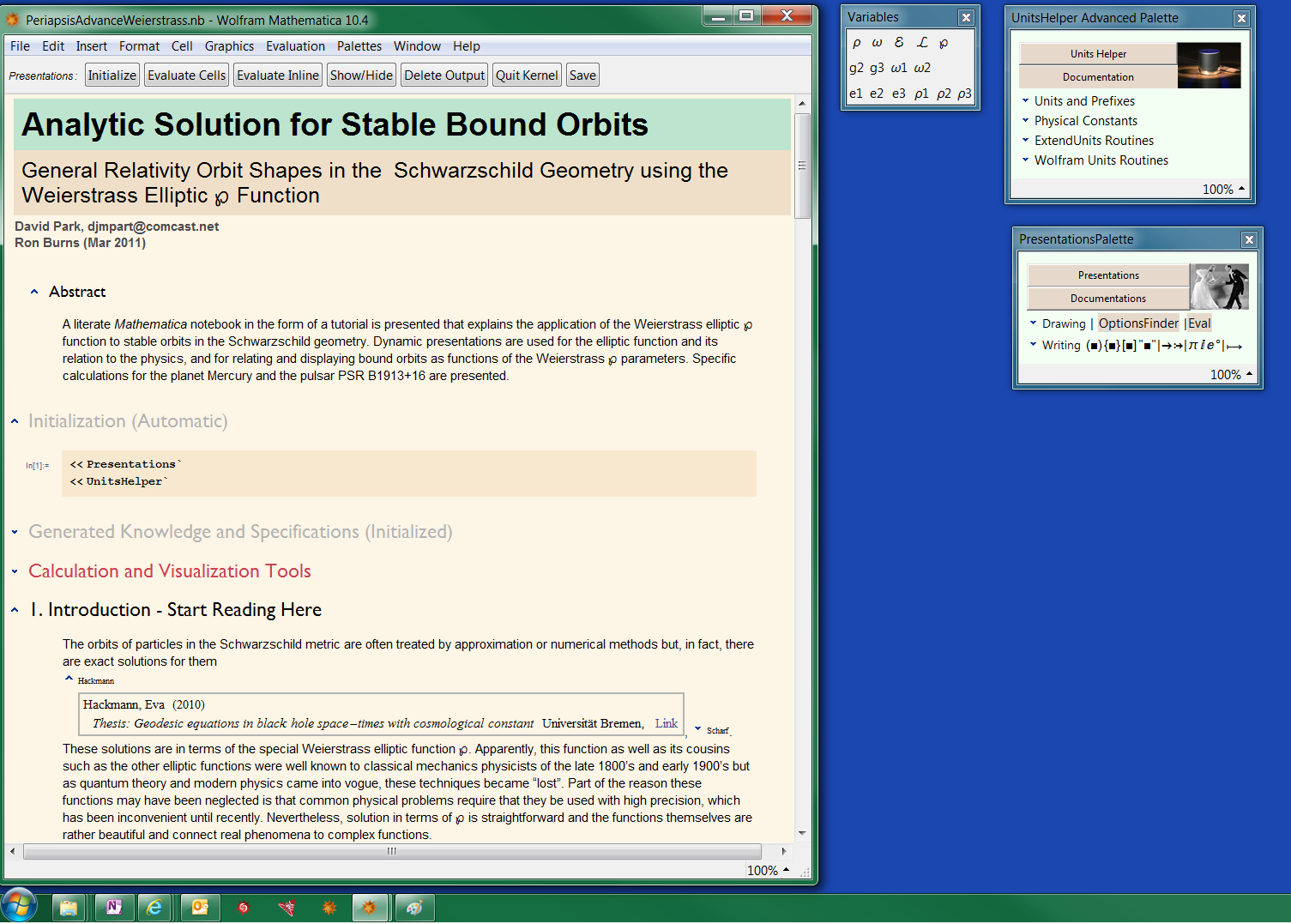The height and width of the screenshot is (924, 1291).
Task: Expand the Writing section in PresentationsPalette
Action: pos(1033,344)
